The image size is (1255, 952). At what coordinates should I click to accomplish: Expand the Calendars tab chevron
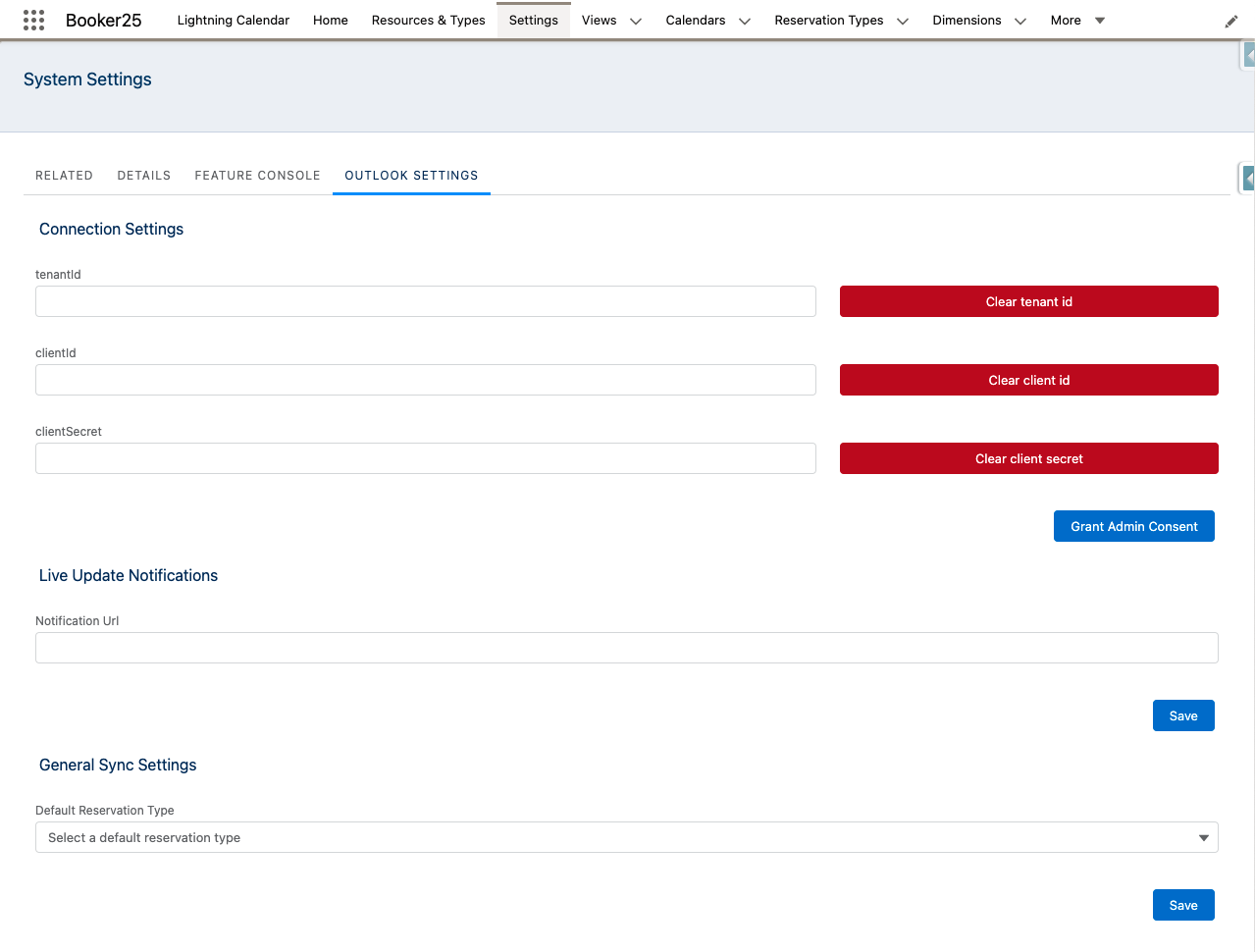[744, 21]
